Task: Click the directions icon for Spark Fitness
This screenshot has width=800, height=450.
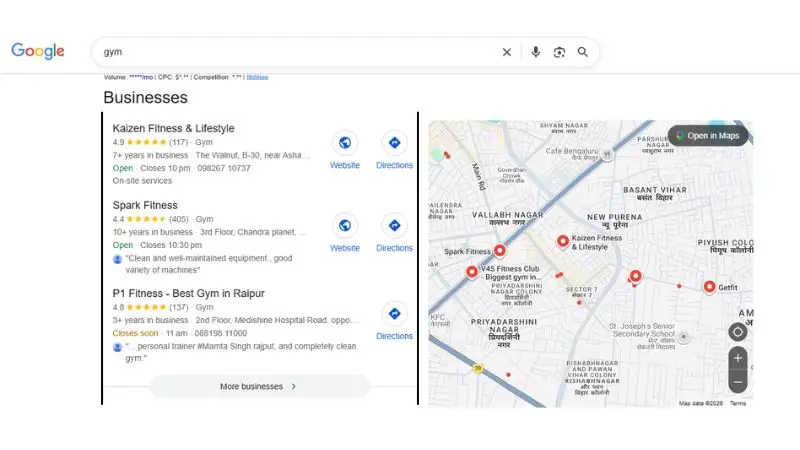Action: pyautogui.click(x=394, y=226)
